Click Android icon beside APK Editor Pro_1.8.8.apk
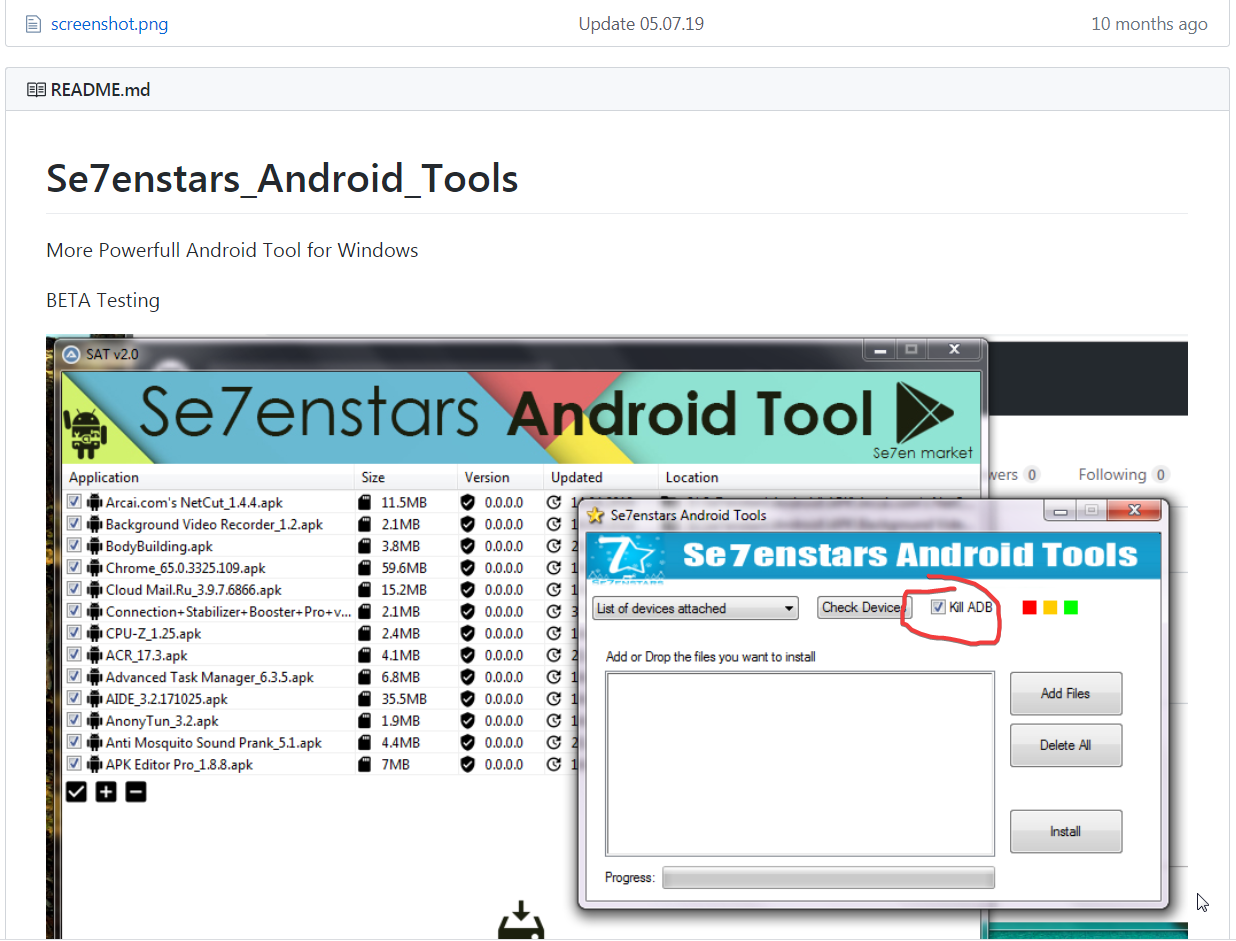 click(95, 764)
